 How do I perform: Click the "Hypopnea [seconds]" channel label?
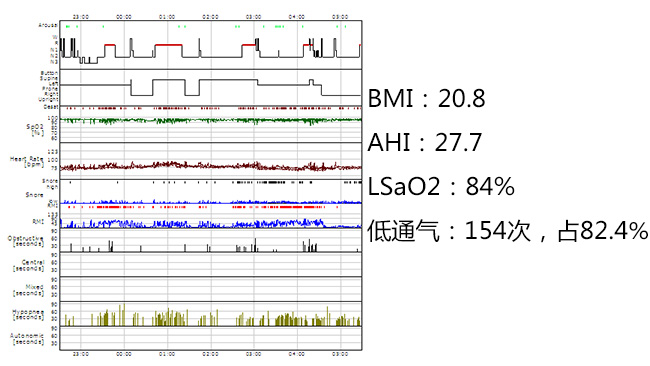28,314
